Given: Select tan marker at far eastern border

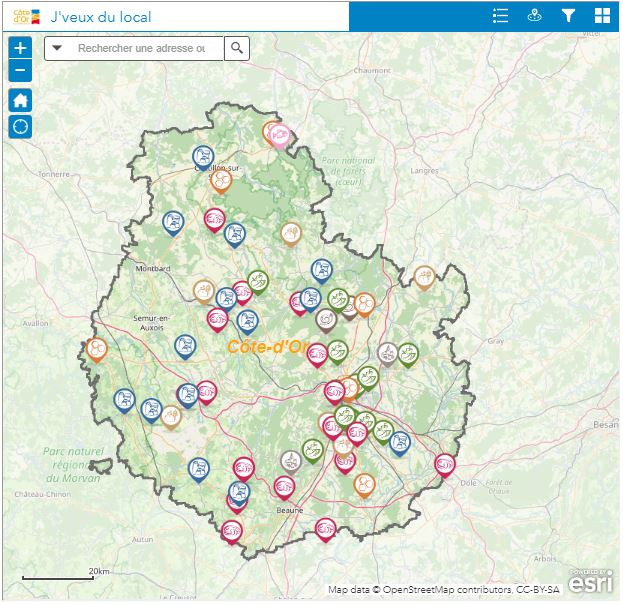Looking at the screenshot, I should click(424, 277).
